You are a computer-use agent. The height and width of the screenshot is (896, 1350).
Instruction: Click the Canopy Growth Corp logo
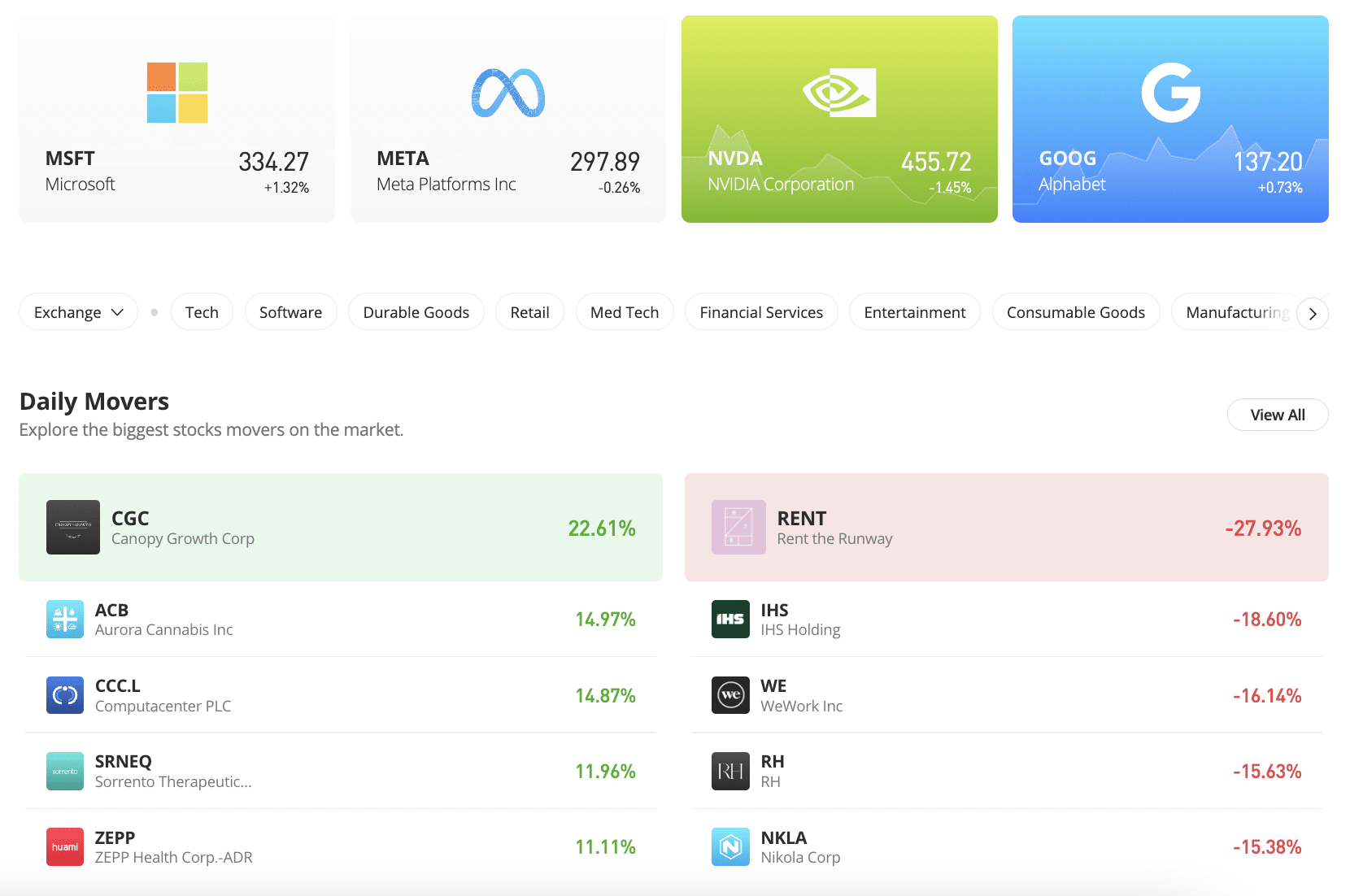pyautogui.click(x=73, y=527)
